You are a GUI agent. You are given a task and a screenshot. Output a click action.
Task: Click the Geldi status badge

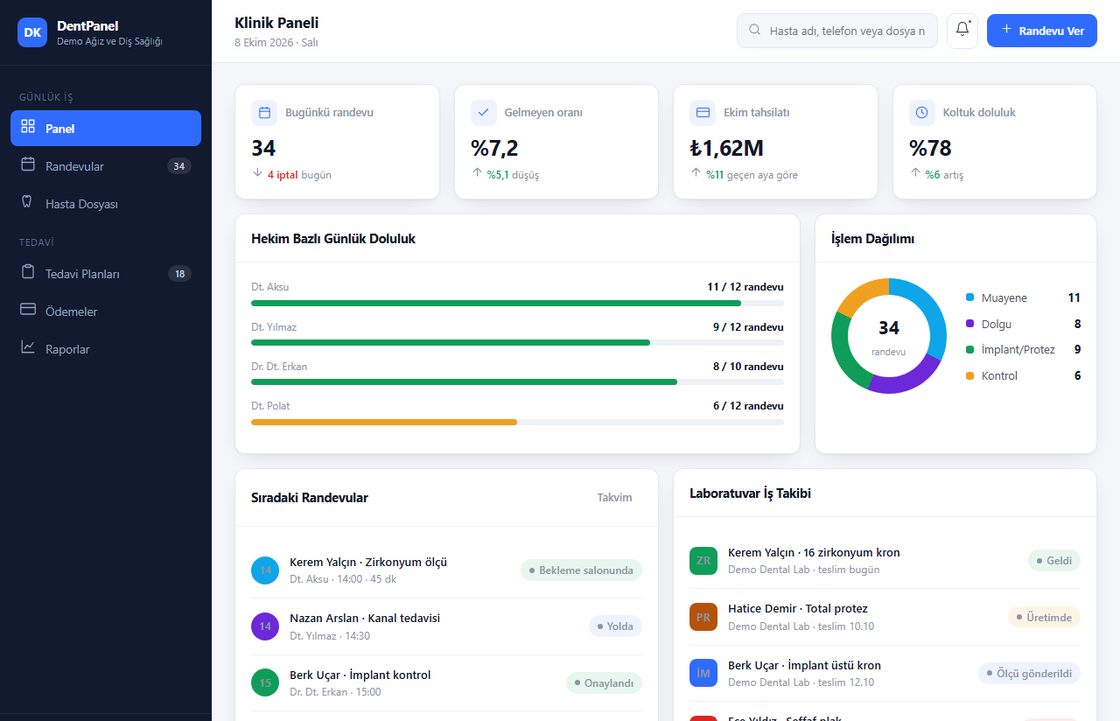tap(1054, 561)
